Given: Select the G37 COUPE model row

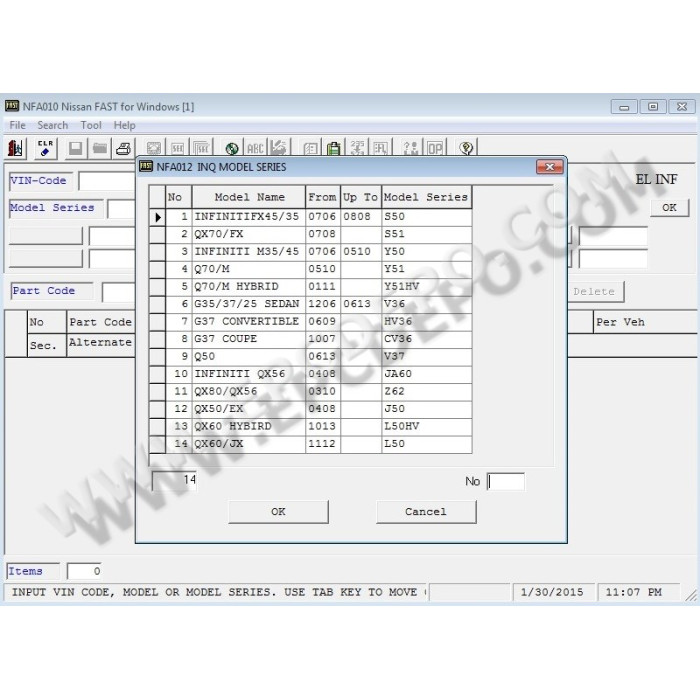Looking at the screenshot, I should coord(310,339).
